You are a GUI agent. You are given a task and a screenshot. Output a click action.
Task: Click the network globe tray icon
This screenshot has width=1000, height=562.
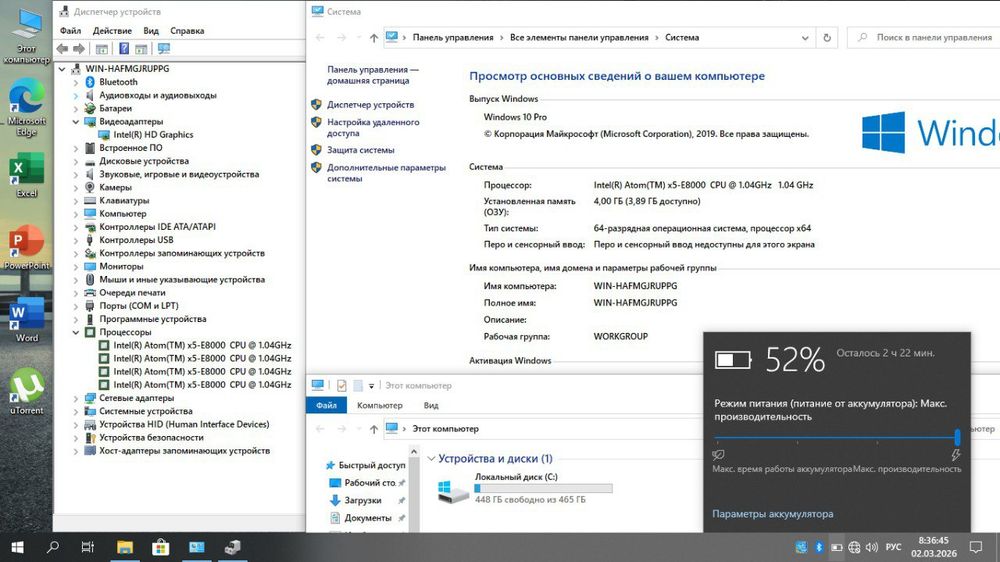pos(855,547)
